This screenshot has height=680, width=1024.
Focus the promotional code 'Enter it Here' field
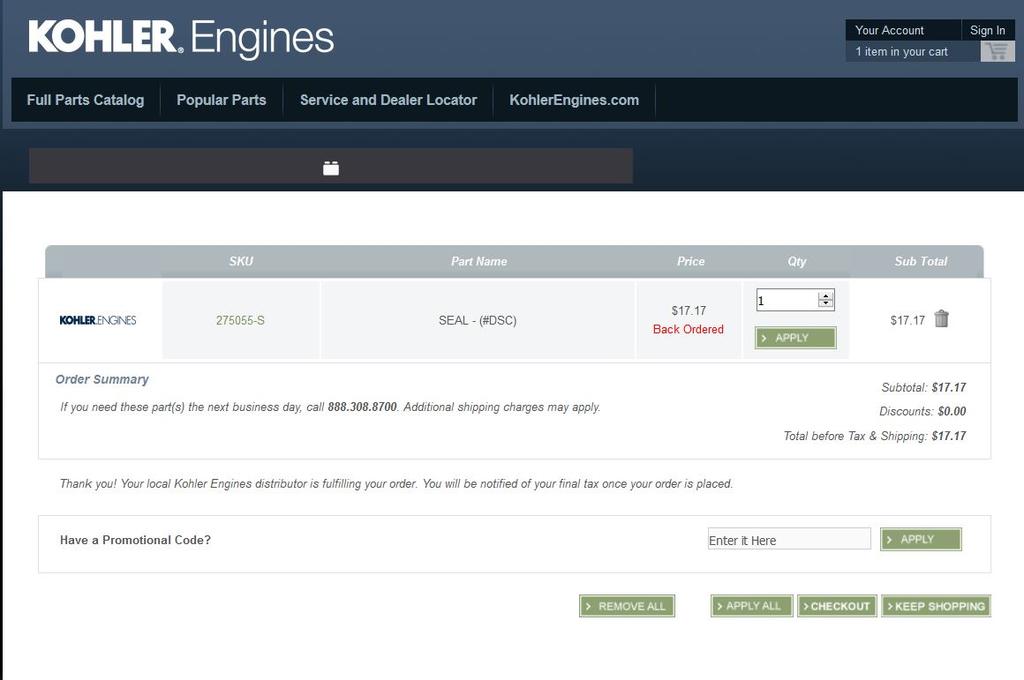789,539
